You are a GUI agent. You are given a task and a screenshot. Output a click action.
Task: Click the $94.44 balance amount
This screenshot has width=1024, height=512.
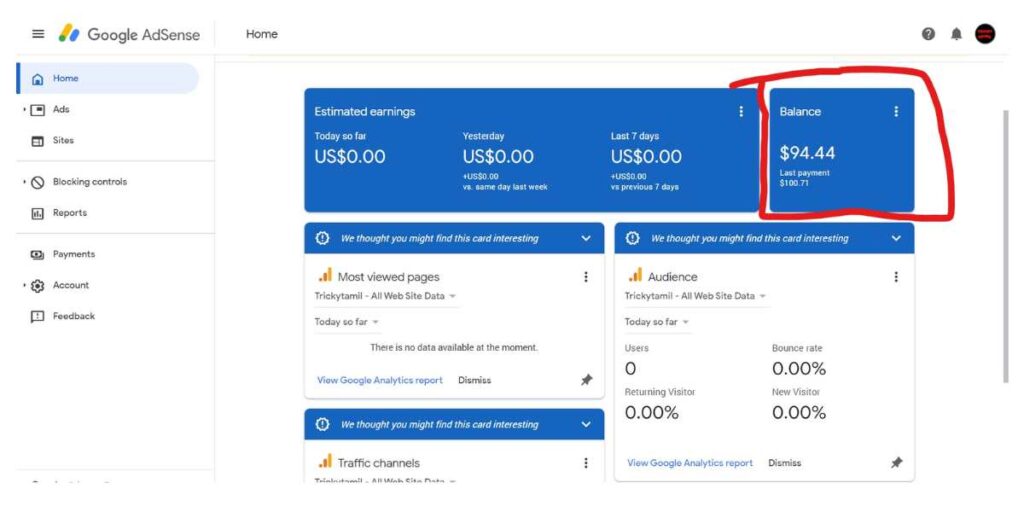[807, 153]
